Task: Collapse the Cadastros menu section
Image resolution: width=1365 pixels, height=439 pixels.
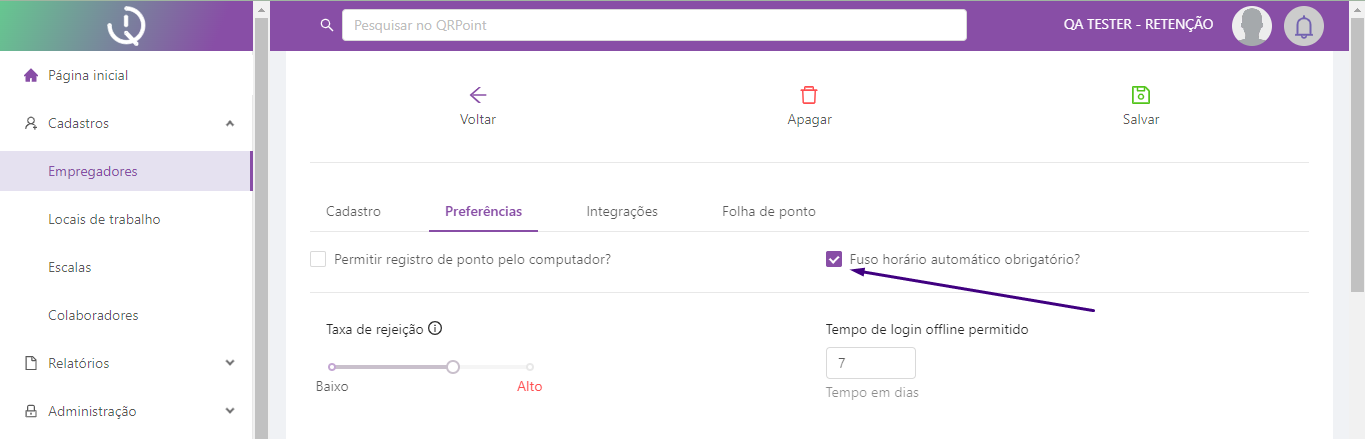Action: click(x=230, y=123)
